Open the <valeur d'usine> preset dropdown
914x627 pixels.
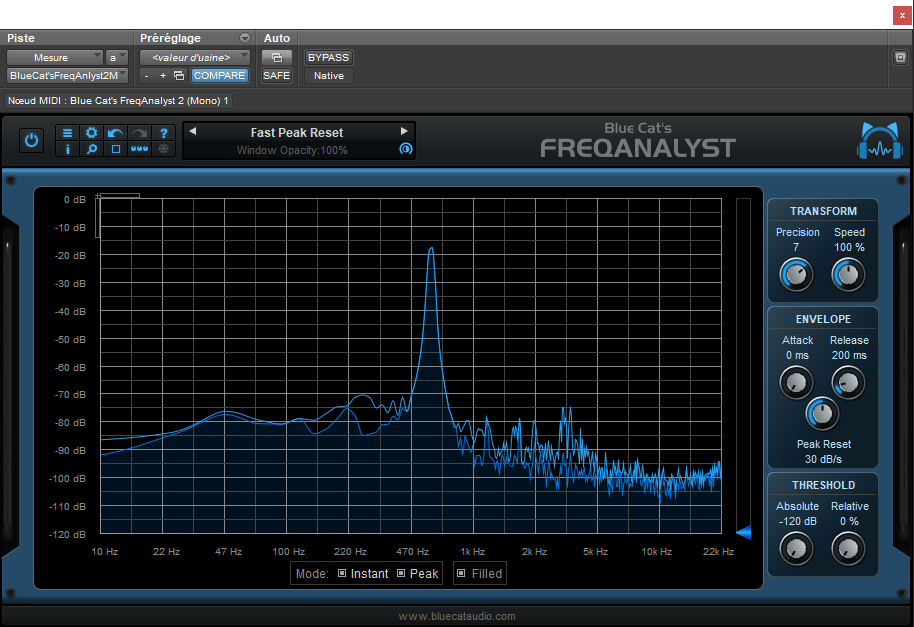(195, 58)
